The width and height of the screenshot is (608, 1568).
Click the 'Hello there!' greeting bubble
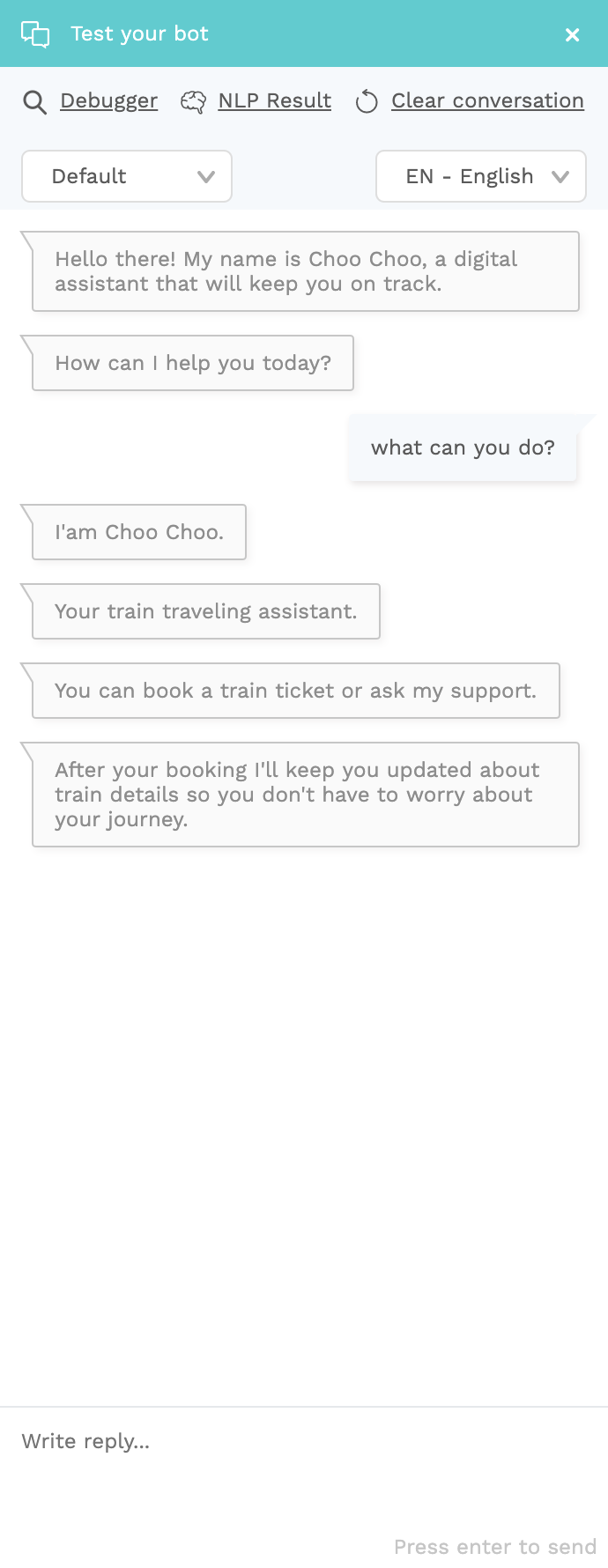[306, 271]
